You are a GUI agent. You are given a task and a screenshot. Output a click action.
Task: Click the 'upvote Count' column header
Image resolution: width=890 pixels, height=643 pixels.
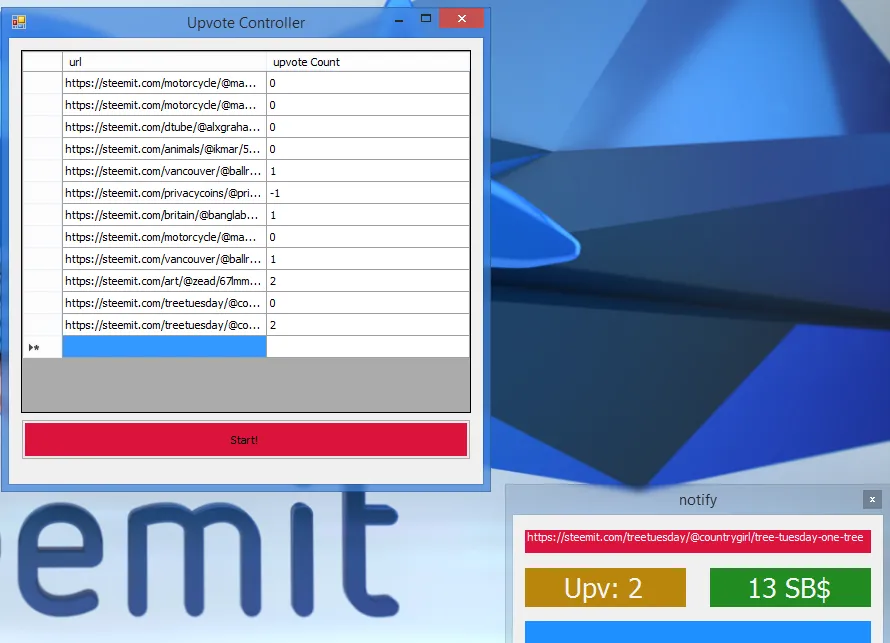tap(368, 61)
